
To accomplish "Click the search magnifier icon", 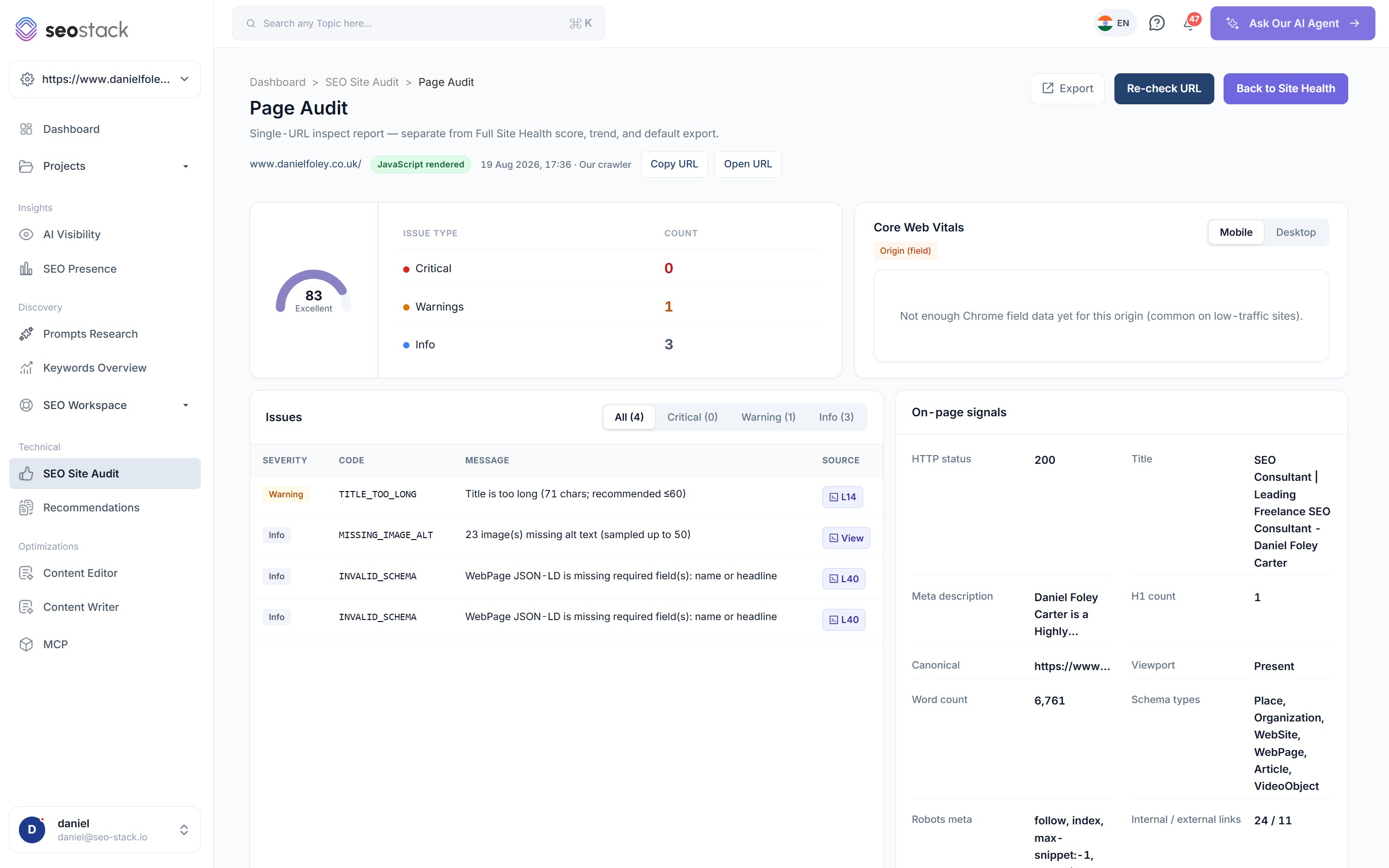I will coord(251,24).
